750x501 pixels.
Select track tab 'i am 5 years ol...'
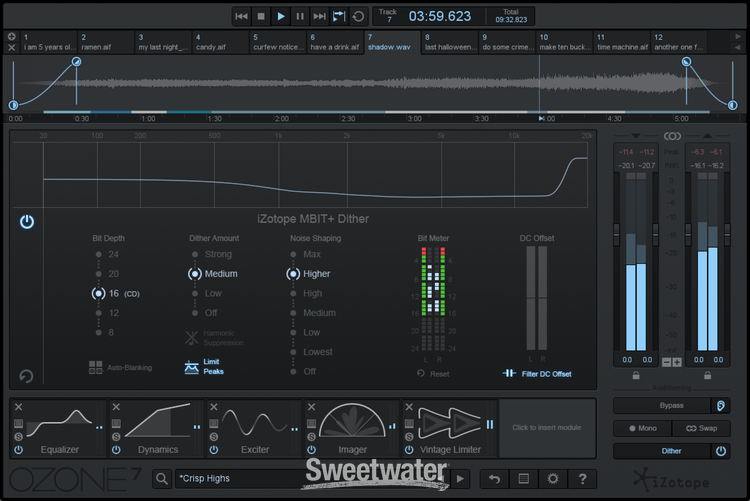pyautogui.click(x=49, y=42)
